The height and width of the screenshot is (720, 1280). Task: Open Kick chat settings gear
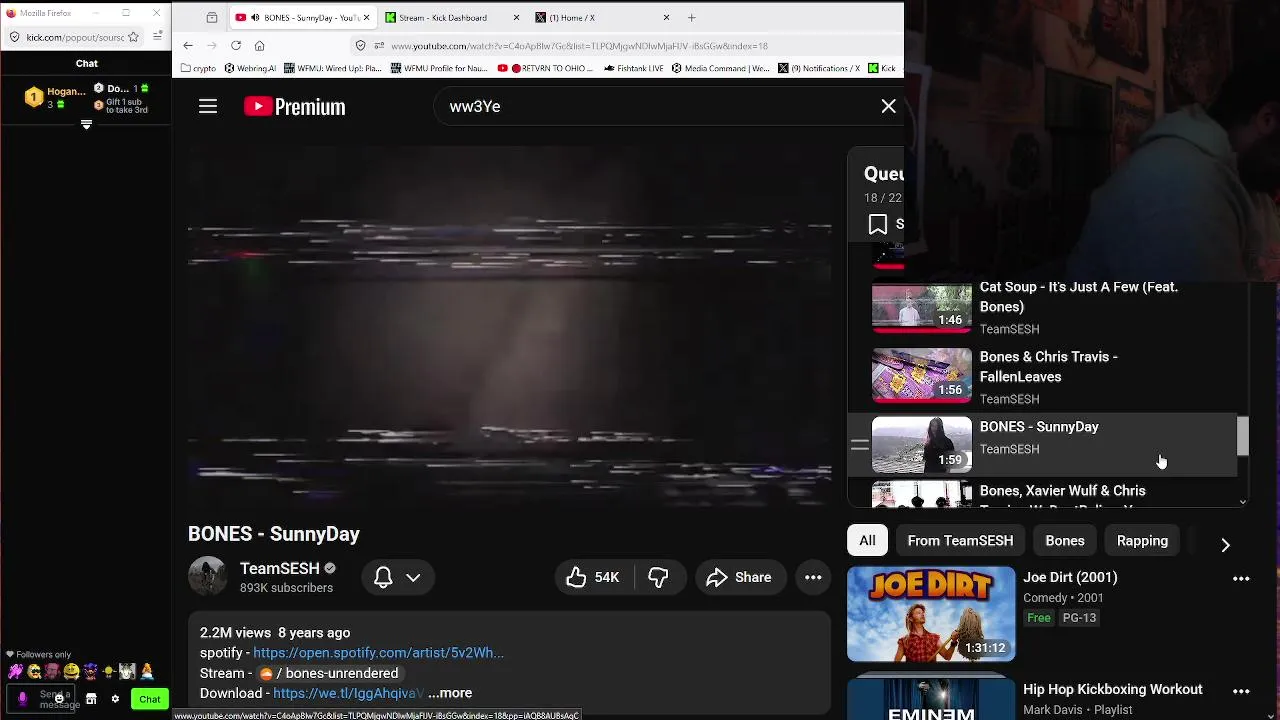click(x=115, y=699)
